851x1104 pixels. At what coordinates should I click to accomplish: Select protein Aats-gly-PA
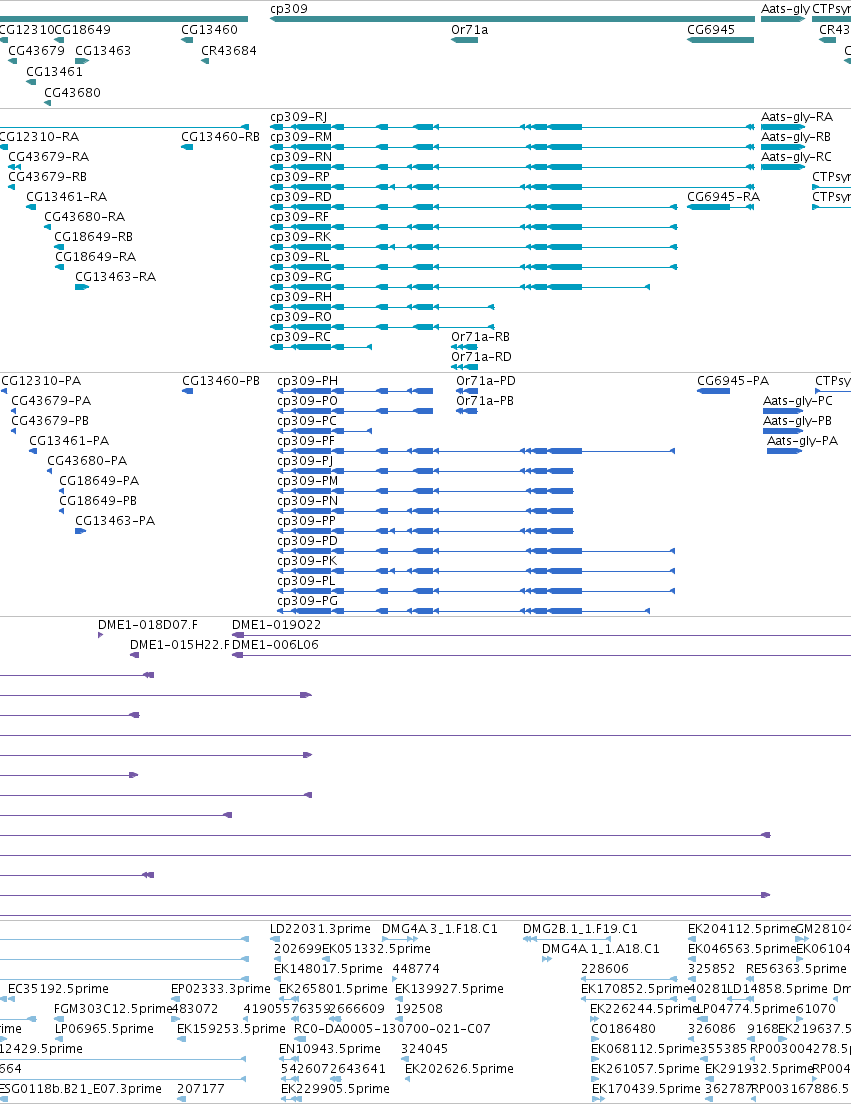pos(802,441)
